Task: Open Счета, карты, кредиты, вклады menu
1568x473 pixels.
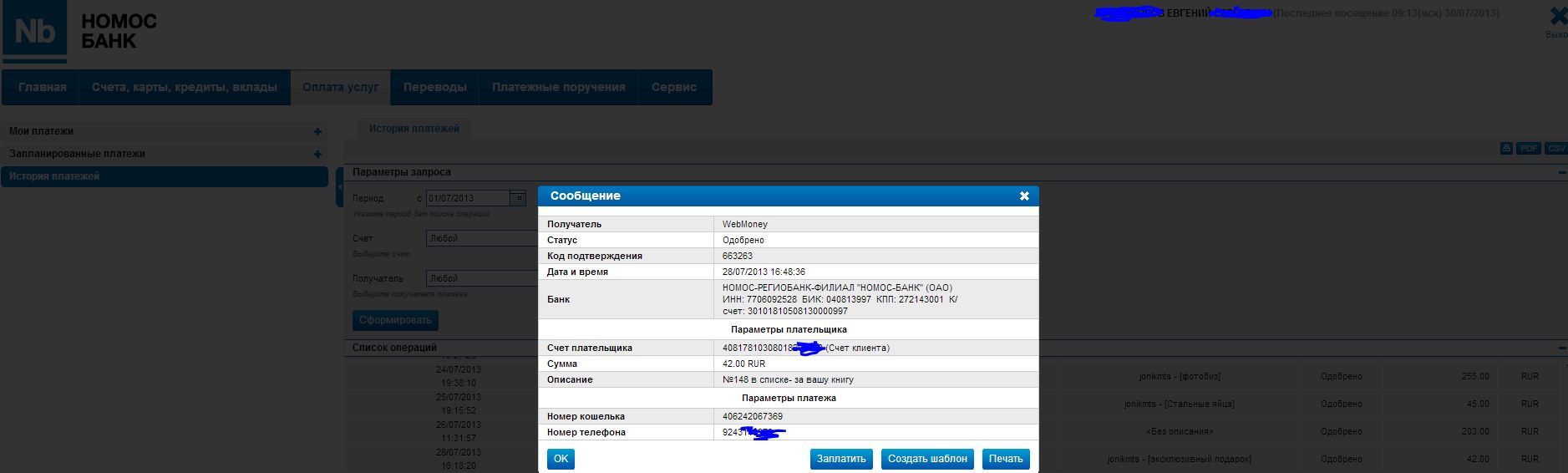Action: pos(185,87)
